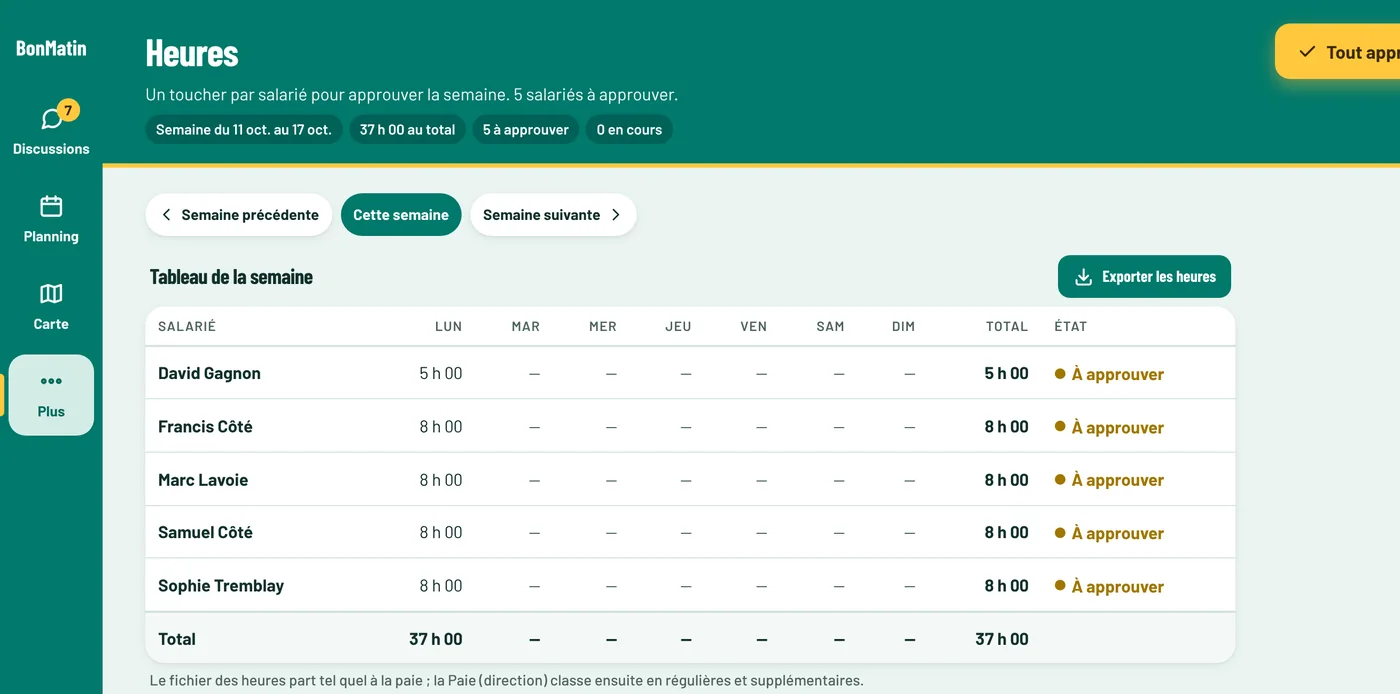Open Discussions chat bubble icon
Image resolution: width=1400 pixels, height=694 pixels.
(x=51, y=119)
